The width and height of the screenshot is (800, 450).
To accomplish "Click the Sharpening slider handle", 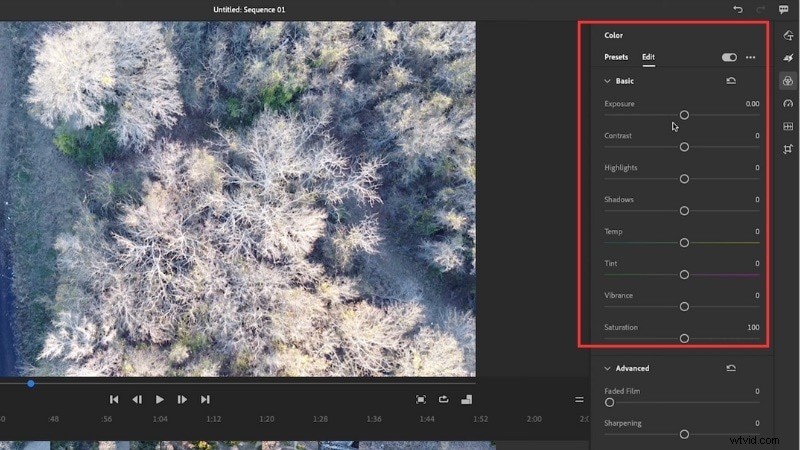I will (684, 434).
